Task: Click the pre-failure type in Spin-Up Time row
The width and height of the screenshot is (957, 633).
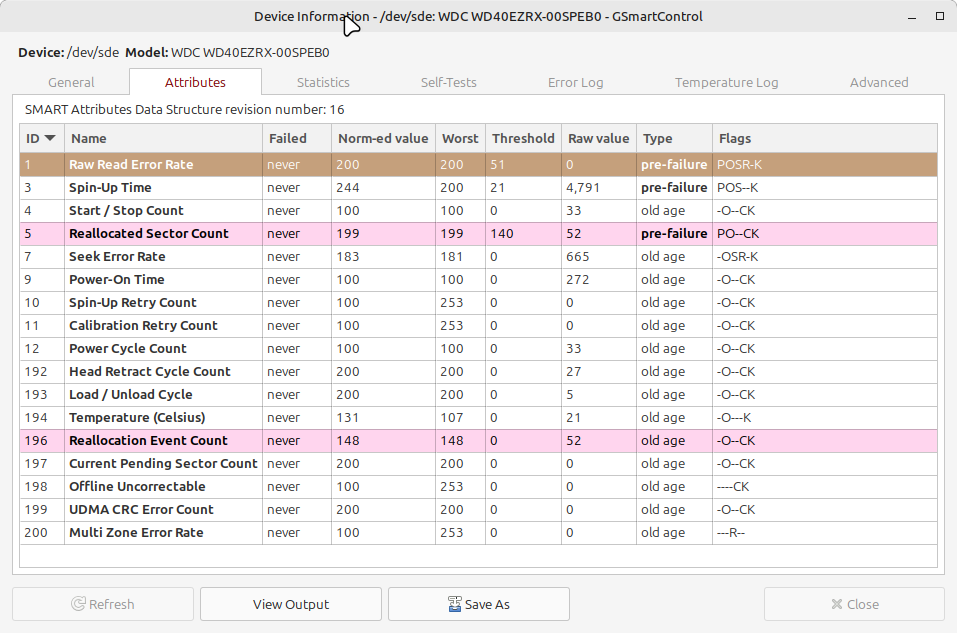Action: (674, 188)
